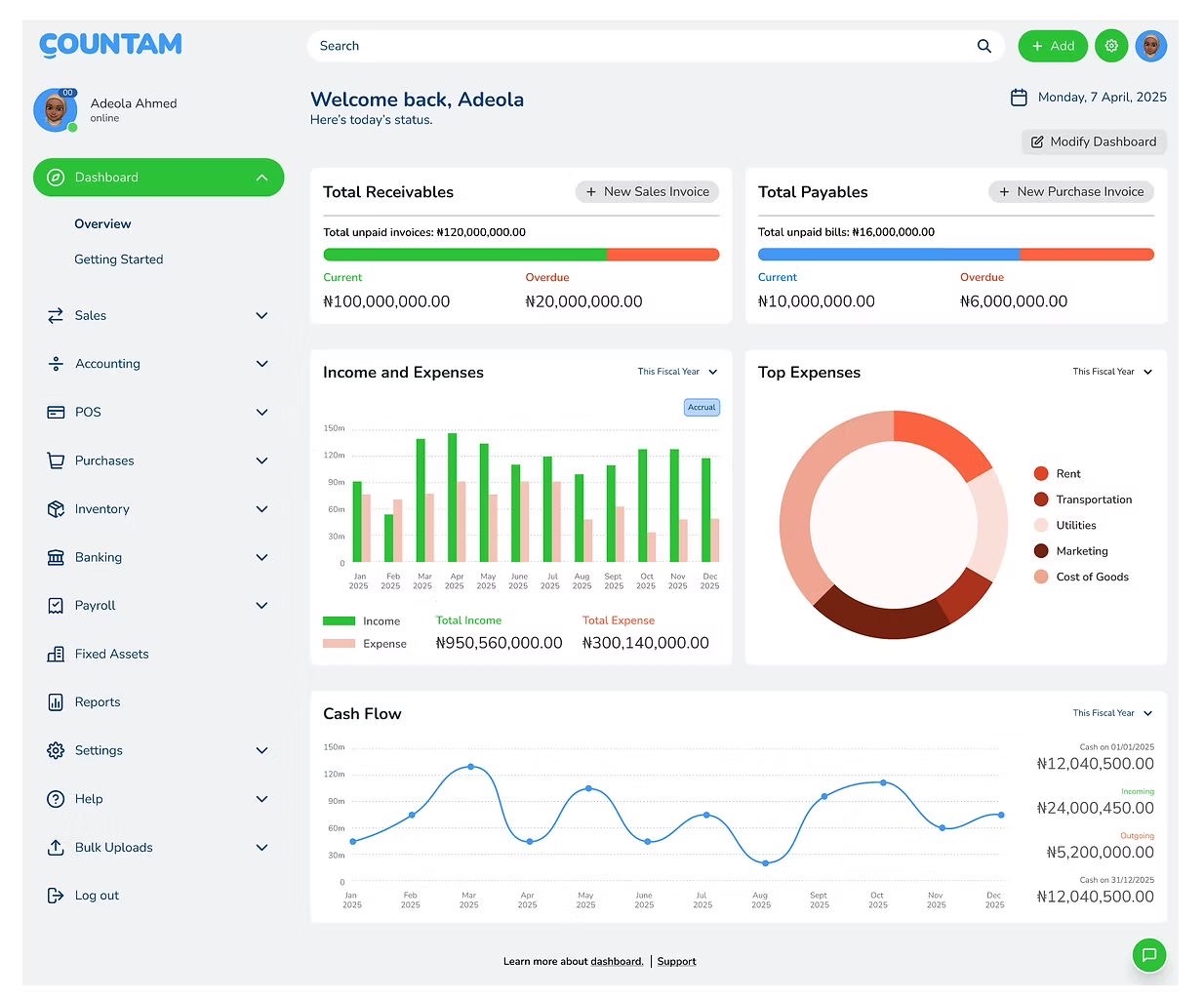Click the Rent legend color dot
Image resolution: width=1204 pixels, height=999 pixels.
pos(1041,473)
